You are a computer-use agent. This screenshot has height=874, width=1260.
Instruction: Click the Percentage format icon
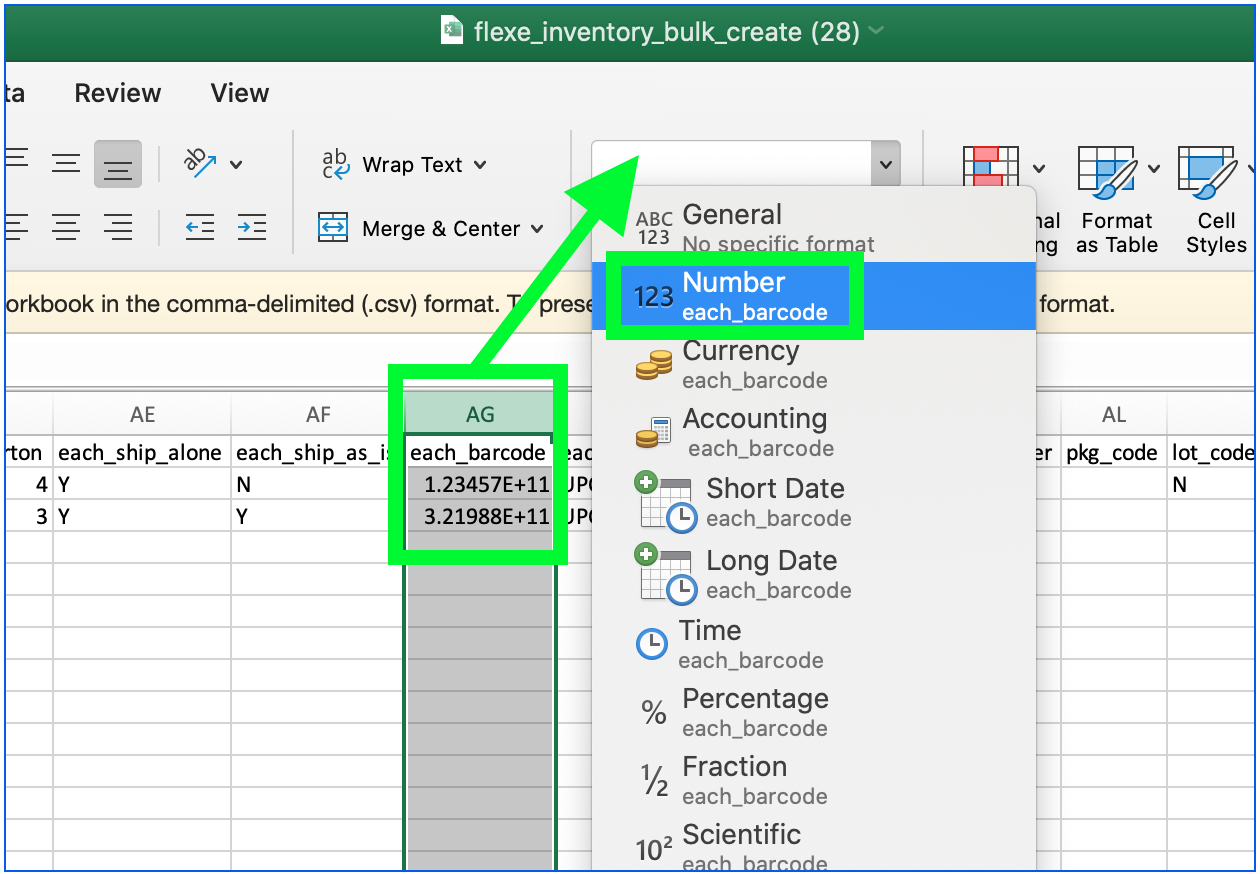point(652,711)
